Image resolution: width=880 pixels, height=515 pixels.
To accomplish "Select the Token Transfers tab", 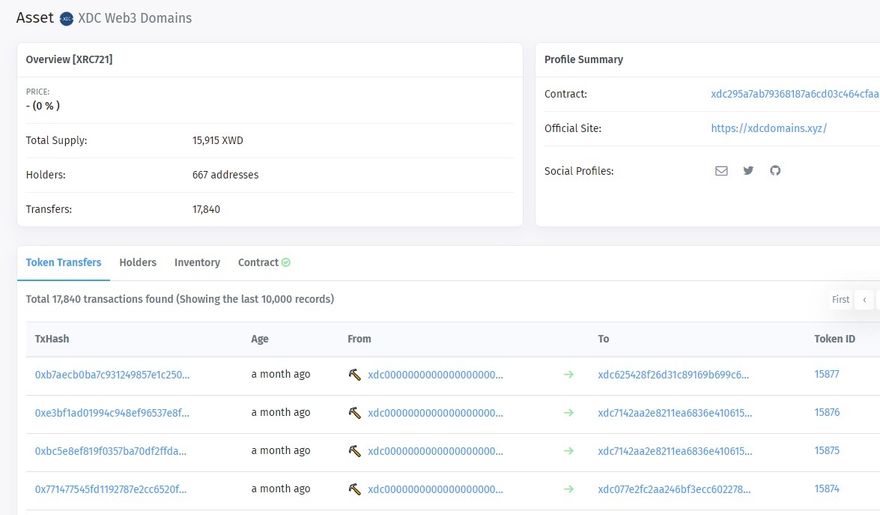I will [63, 263].
